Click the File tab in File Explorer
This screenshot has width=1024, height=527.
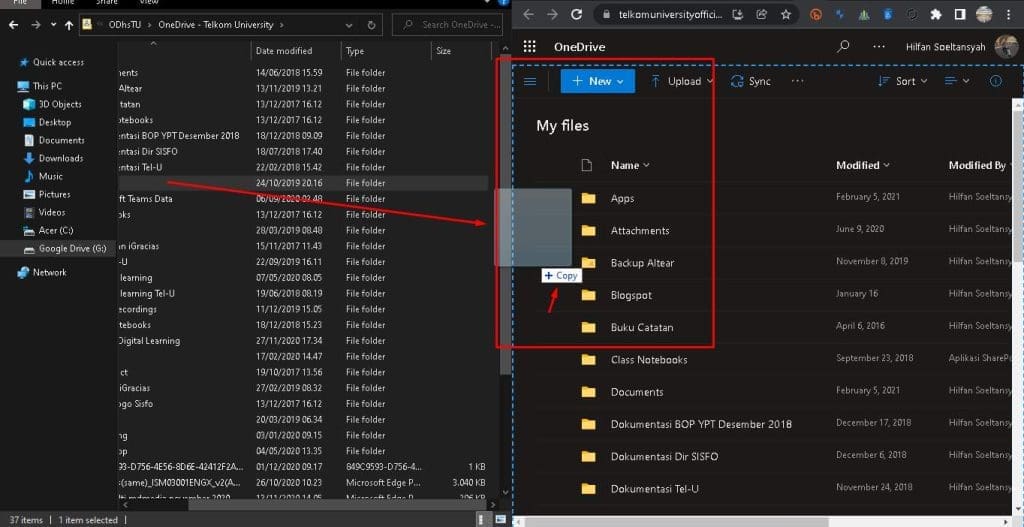21,3
